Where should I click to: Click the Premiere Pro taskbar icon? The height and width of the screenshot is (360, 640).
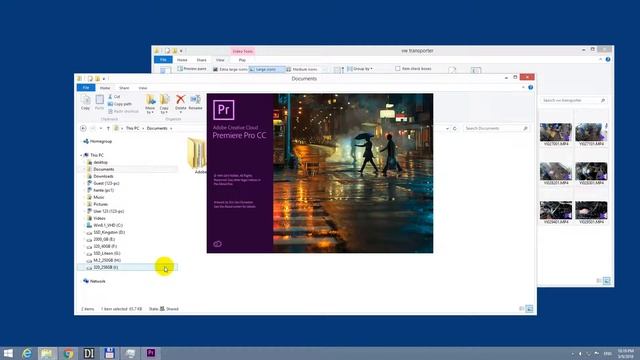point(151,353)
